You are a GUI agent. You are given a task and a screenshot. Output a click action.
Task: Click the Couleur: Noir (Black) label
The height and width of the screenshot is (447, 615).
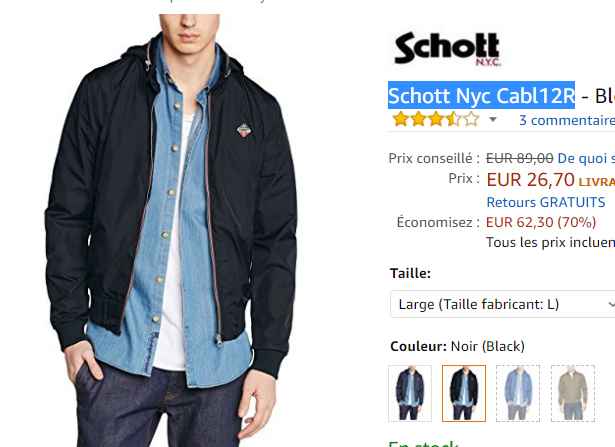(457, 346)
